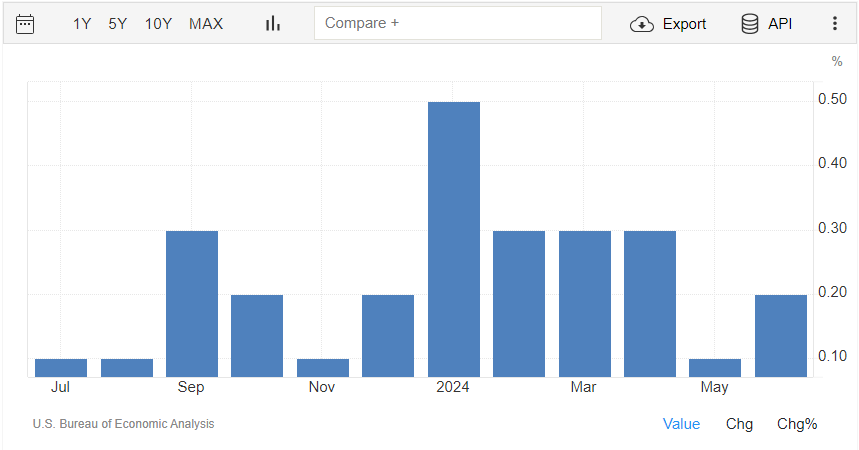Click the API database icon
Screen dimensions: 859x450
pyautogui.click(x=749, y=24)
